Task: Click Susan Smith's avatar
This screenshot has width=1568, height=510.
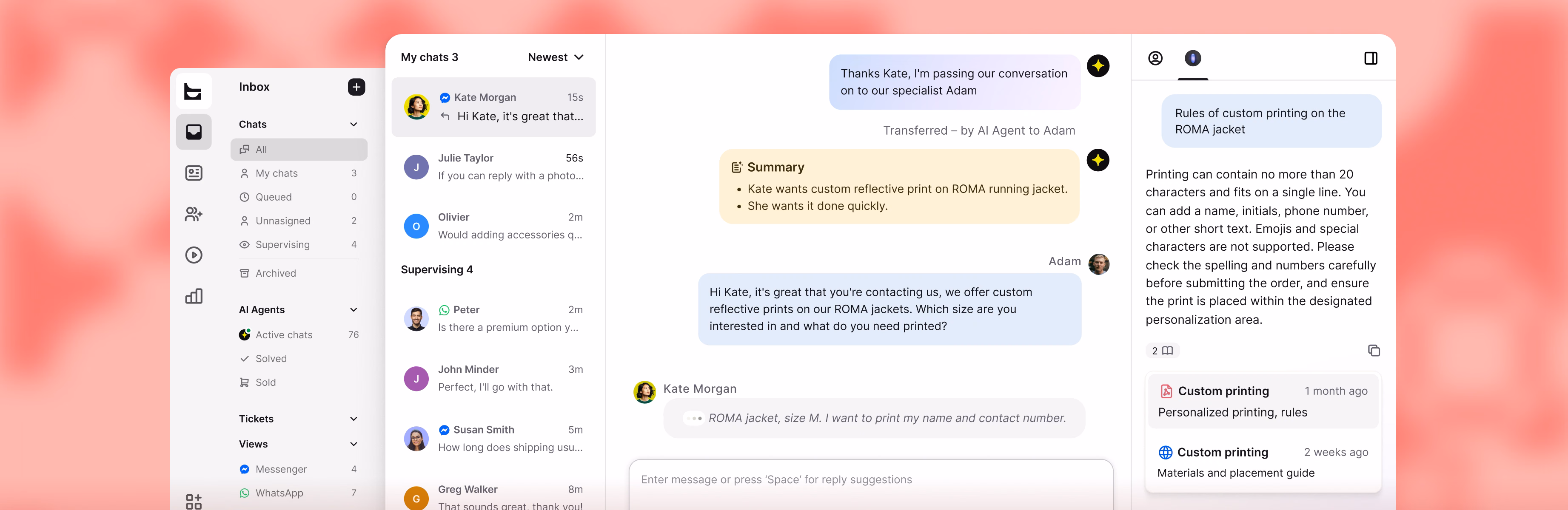Action: coord(416,438)
